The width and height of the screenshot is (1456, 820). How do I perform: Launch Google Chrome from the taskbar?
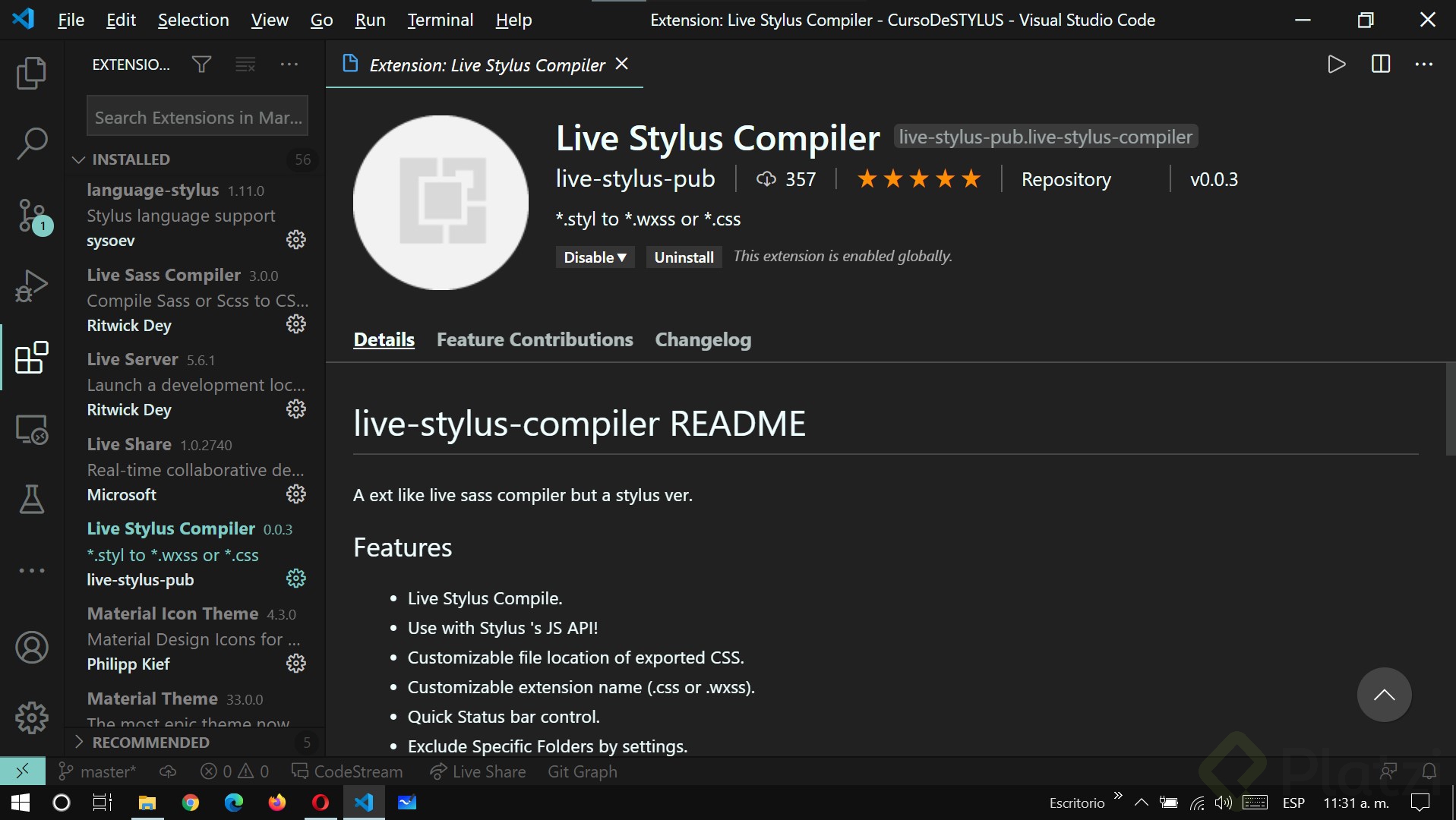coord(190,803)
